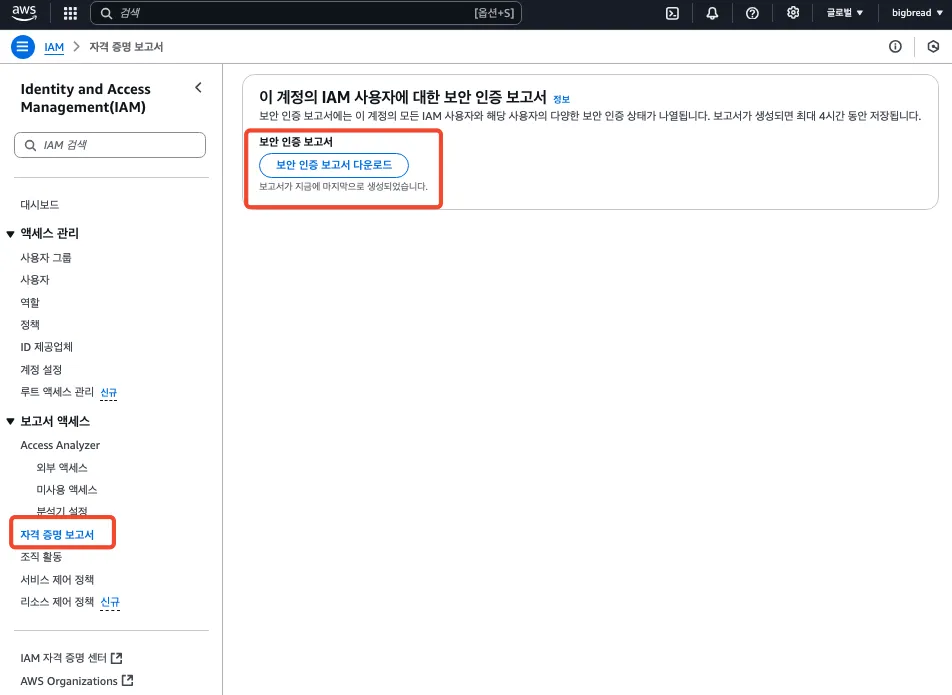Click the 보고서가 지금에 마지막으로 생성되었습니다 status text

coord(344,186)
